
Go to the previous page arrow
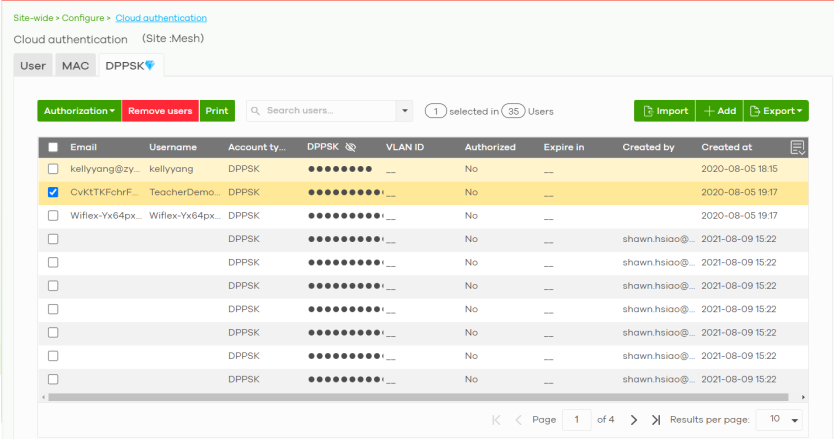tap(518, 420)
